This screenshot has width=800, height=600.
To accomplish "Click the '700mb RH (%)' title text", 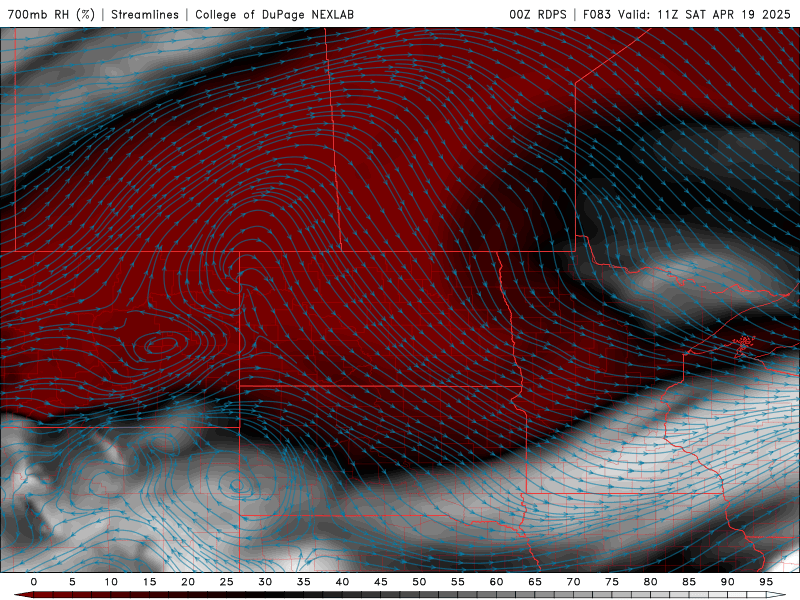I will 51,14.
